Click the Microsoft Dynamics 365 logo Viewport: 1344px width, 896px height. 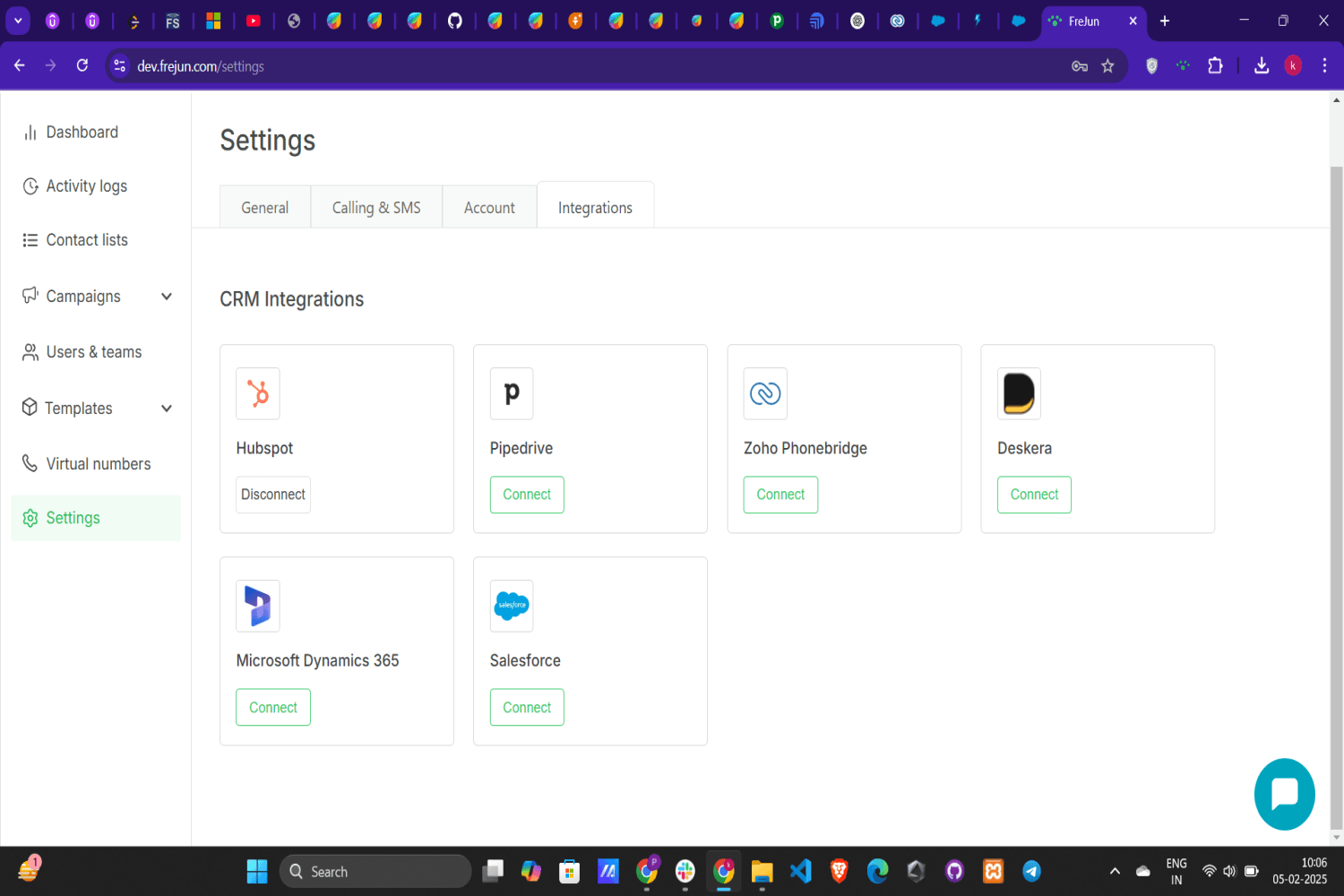pos(258,606)
